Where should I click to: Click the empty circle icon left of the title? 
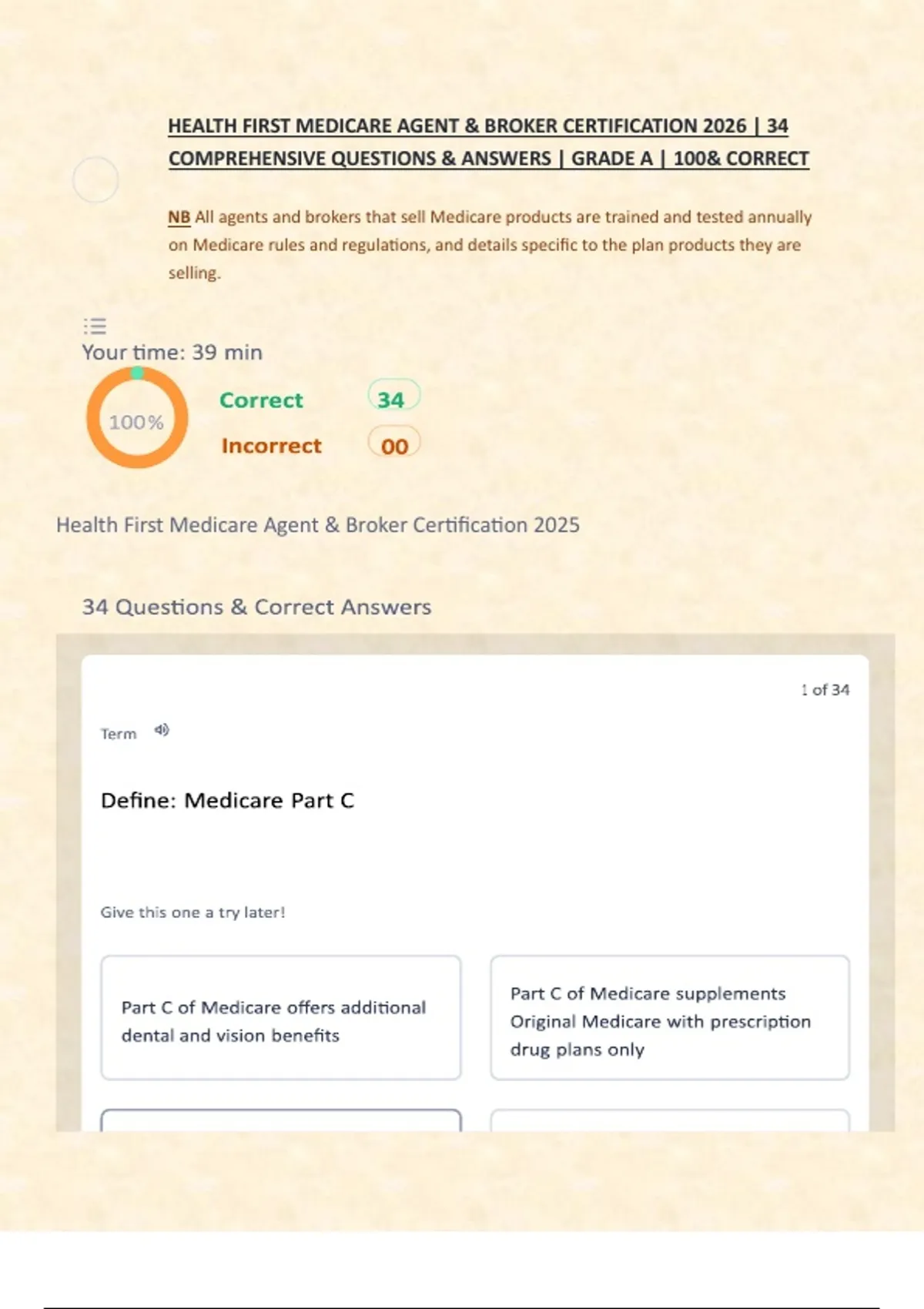click(x=95, y=179)
